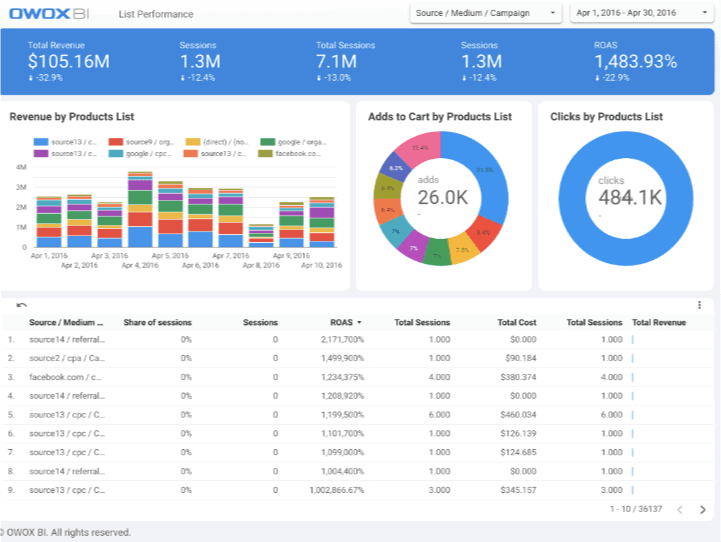Click ROAS value 1,002,866.67%

tap(337, 490)
